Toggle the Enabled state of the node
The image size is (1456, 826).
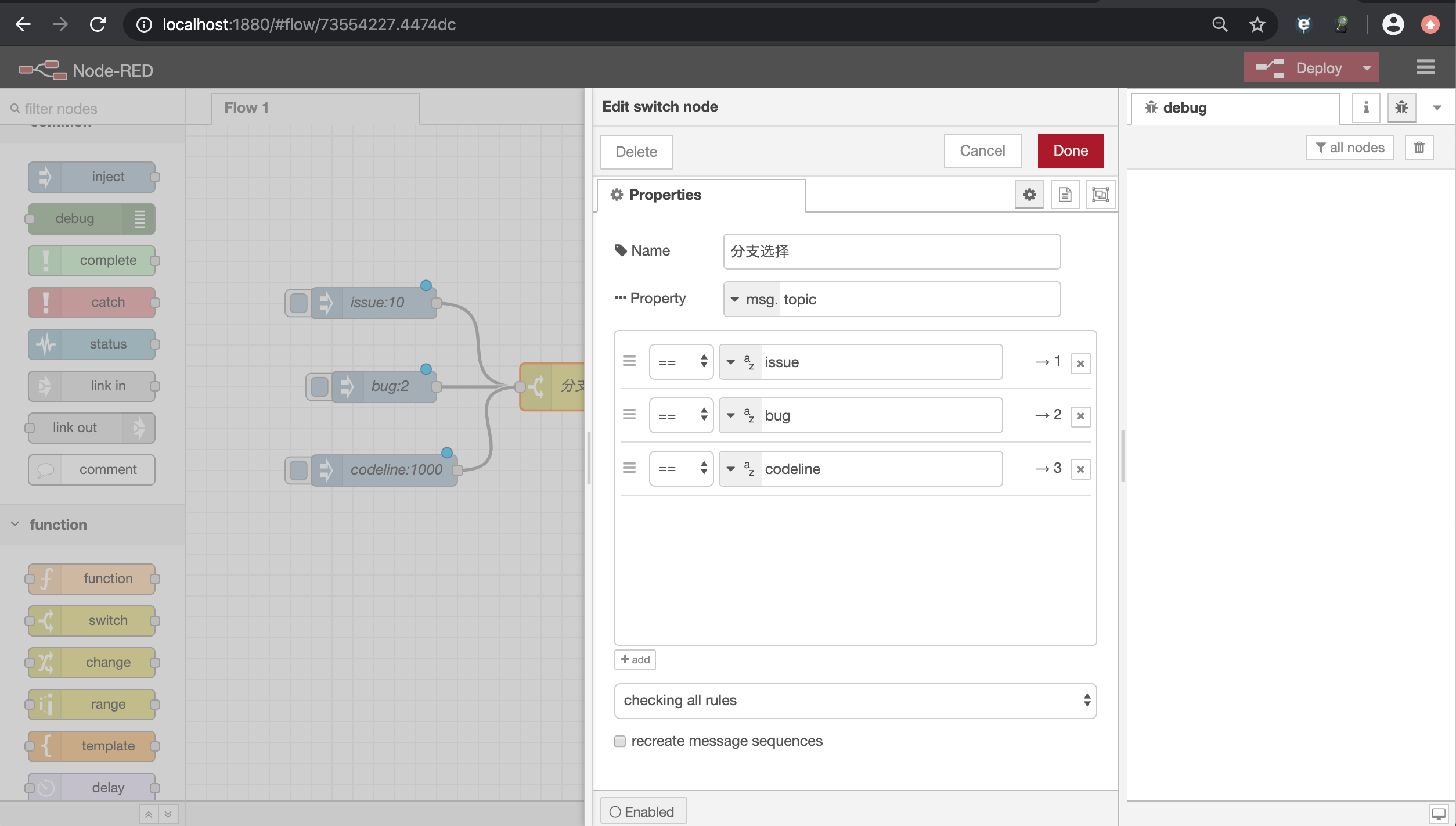point(643,811)
